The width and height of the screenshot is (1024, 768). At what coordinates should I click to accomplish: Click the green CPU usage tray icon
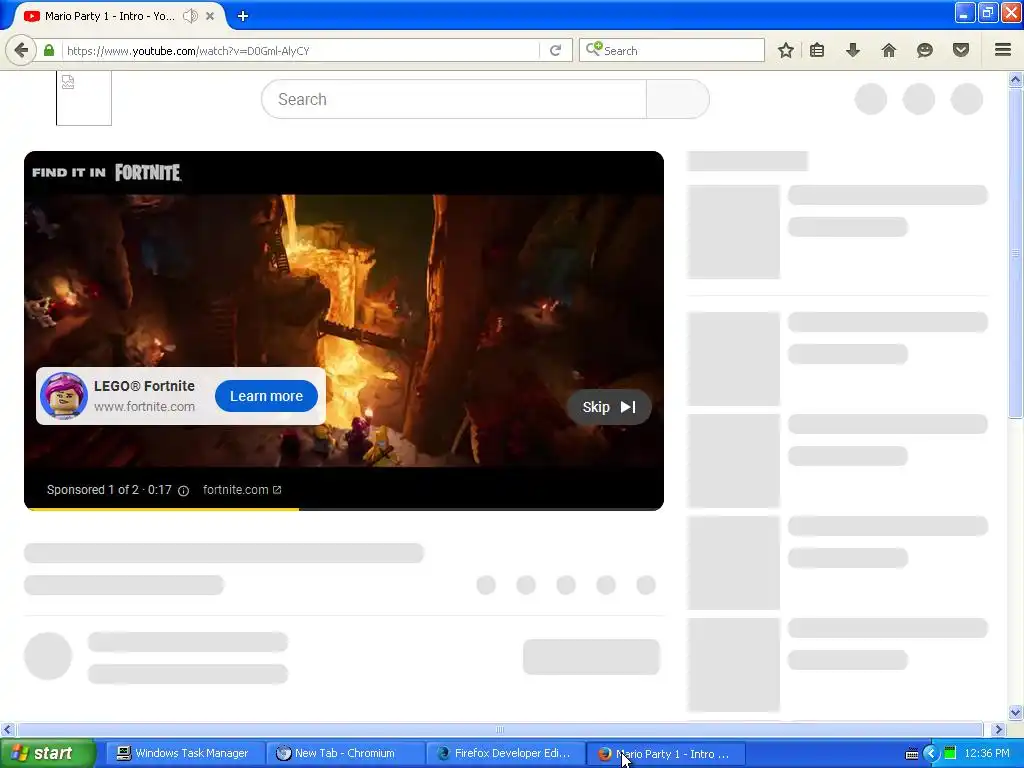(x=950, y=753)
